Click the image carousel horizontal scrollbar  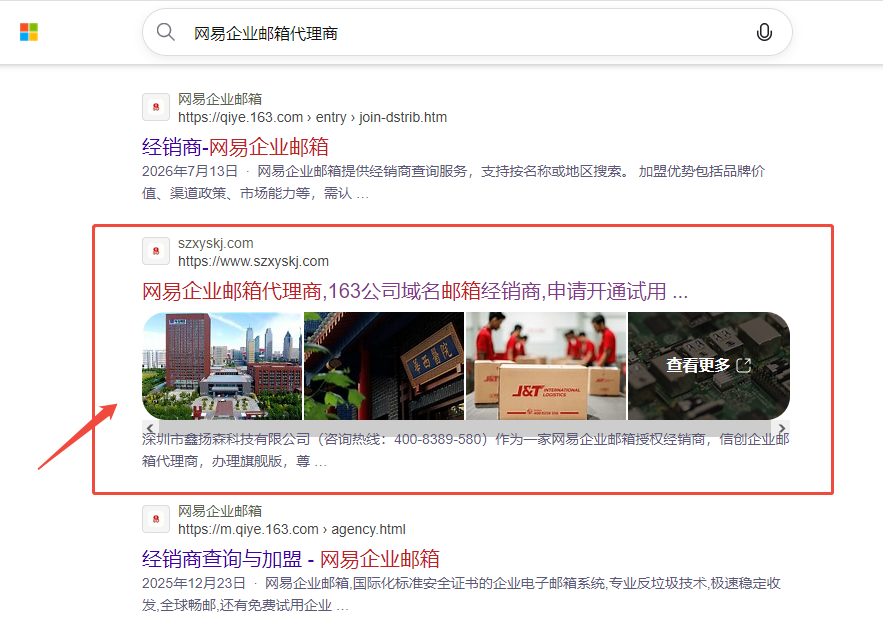pyautogui.click(x=466, y=428)
